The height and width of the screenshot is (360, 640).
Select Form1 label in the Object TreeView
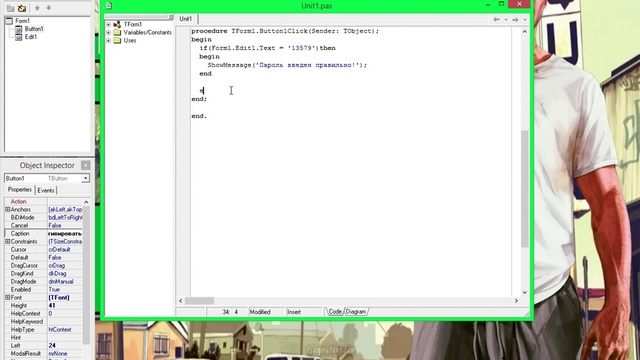click(x=22, y=21)
